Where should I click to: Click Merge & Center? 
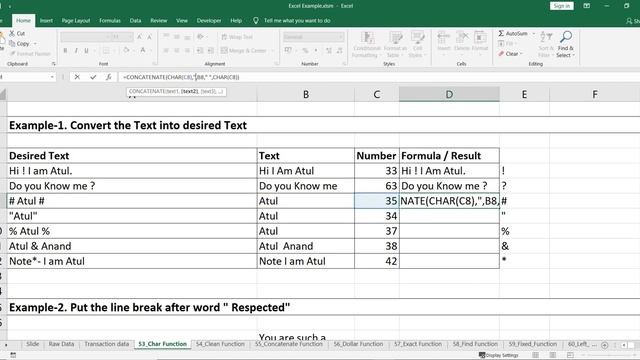pyautogui.click(x=244, y=51)
